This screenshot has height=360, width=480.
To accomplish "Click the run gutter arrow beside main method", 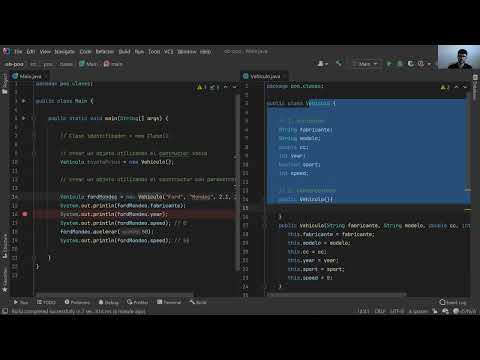I will [24, 118].
